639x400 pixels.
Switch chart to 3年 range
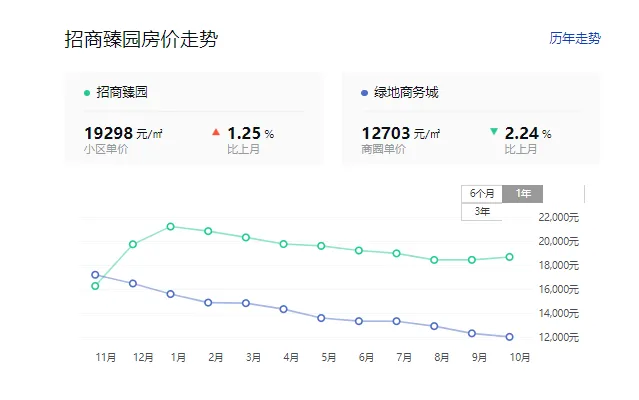(482, 211)
